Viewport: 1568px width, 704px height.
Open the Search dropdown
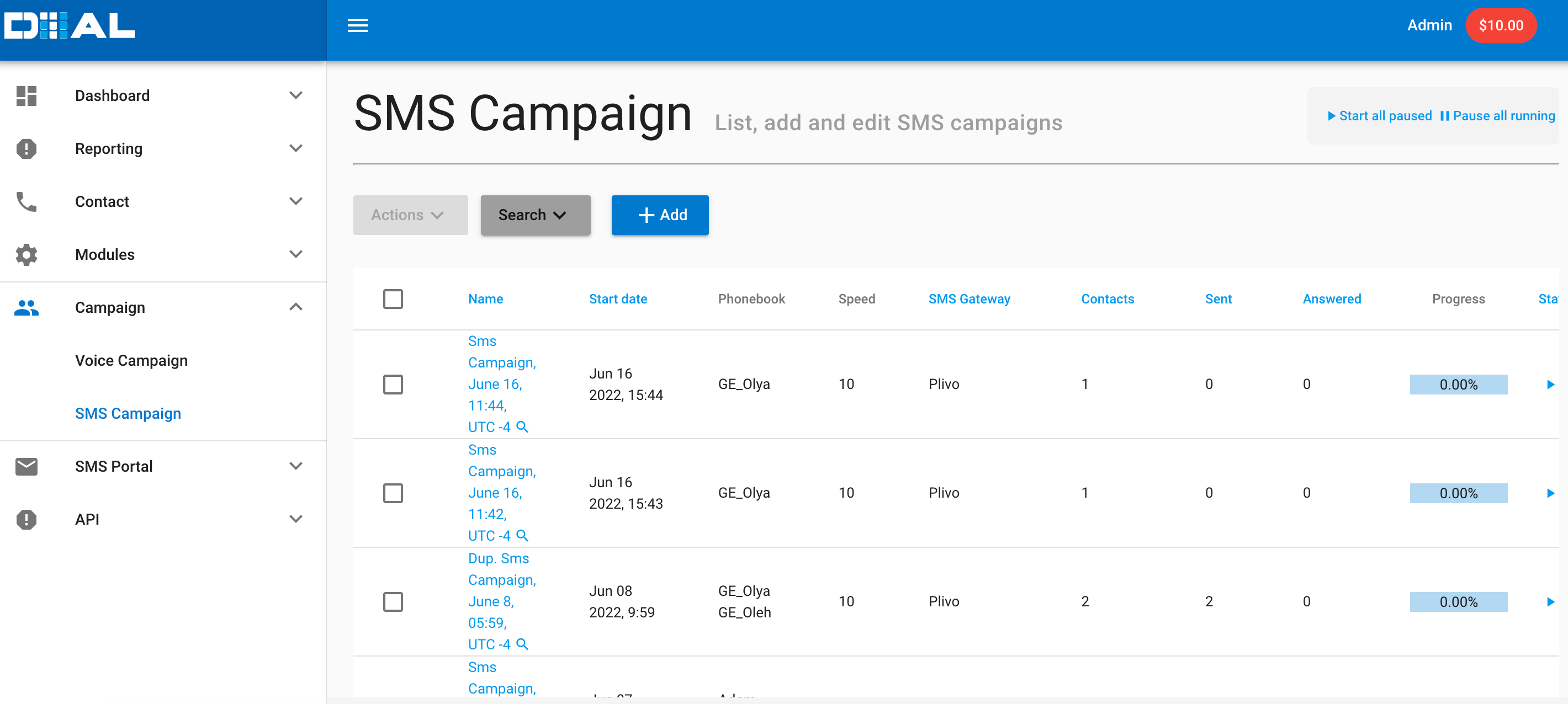[534, 215]
